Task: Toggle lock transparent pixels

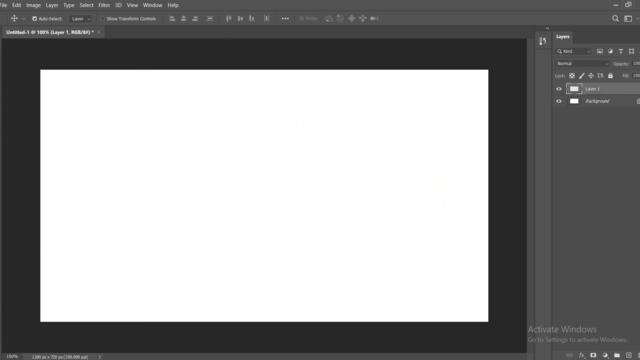Action: [572, 76]
